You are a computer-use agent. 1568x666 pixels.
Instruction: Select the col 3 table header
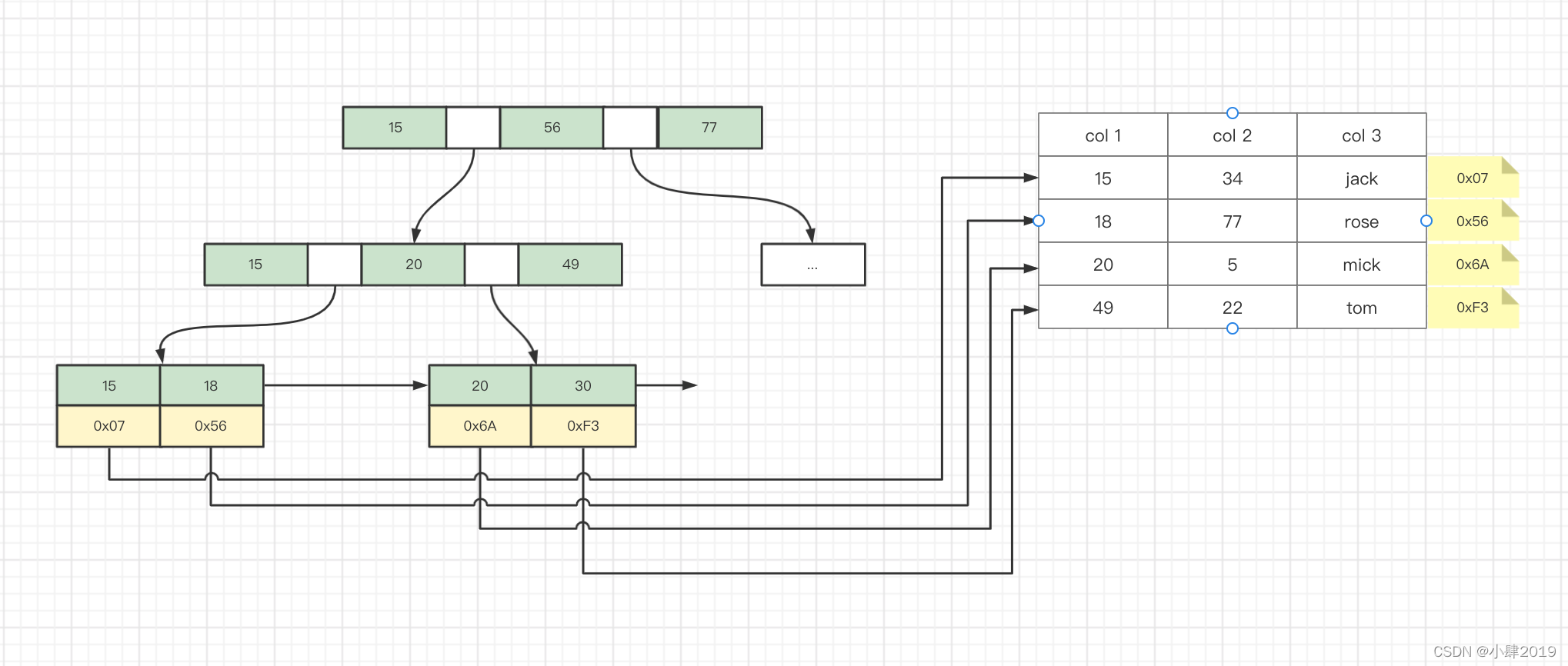click(1362, 135)
